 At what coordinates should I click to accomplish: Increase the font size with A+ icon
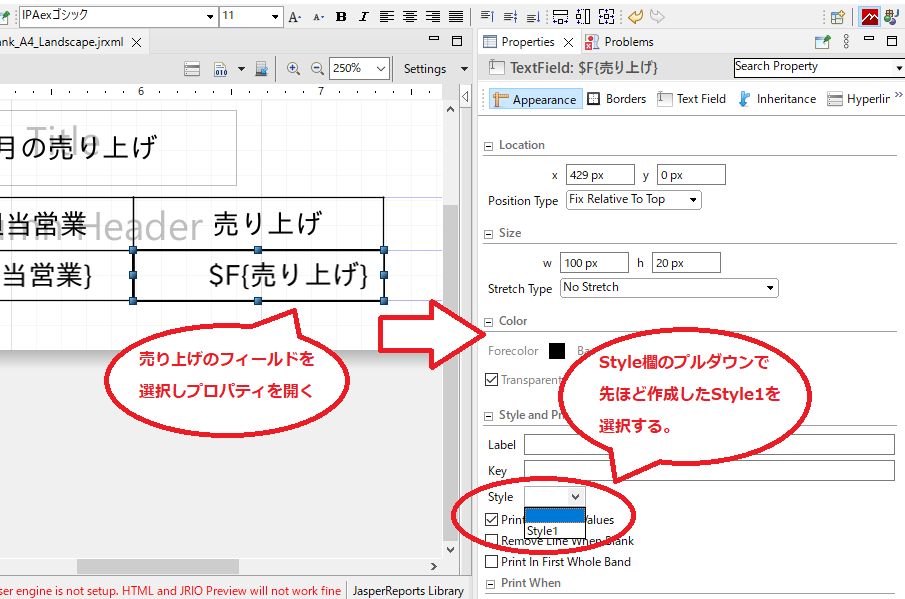coord(295,17)
